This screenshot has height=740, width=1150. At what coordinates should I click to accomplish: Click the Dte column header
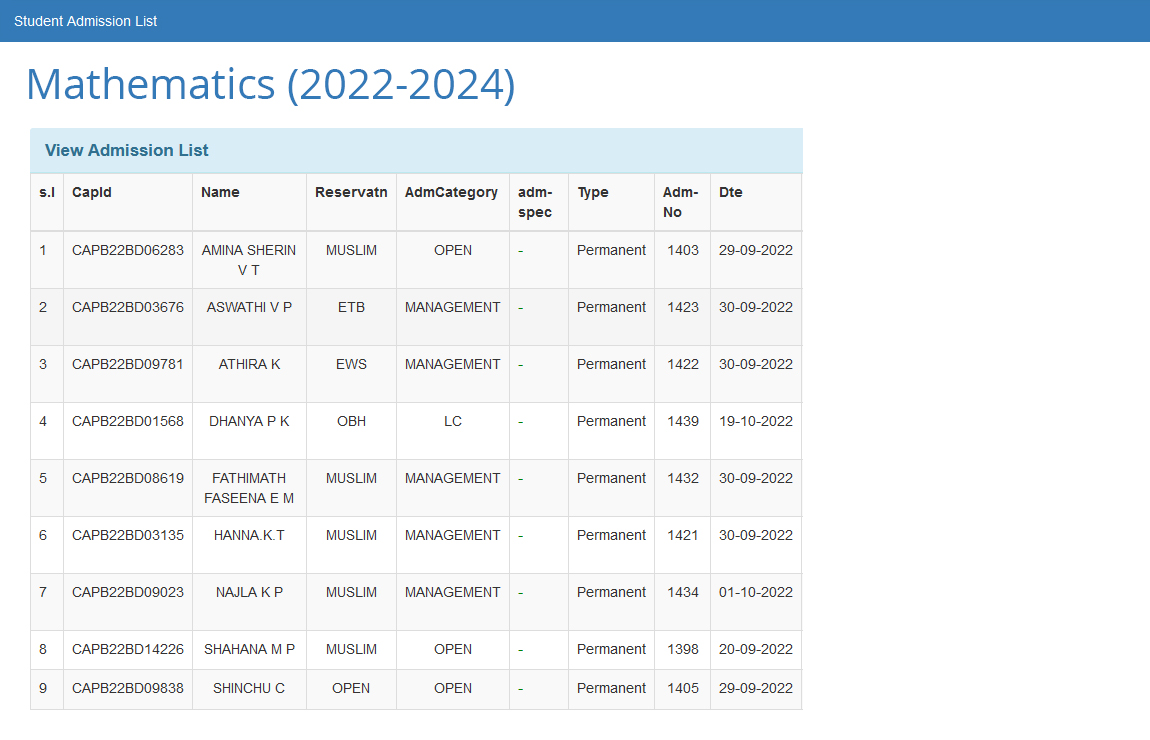(x=731, y=192)
